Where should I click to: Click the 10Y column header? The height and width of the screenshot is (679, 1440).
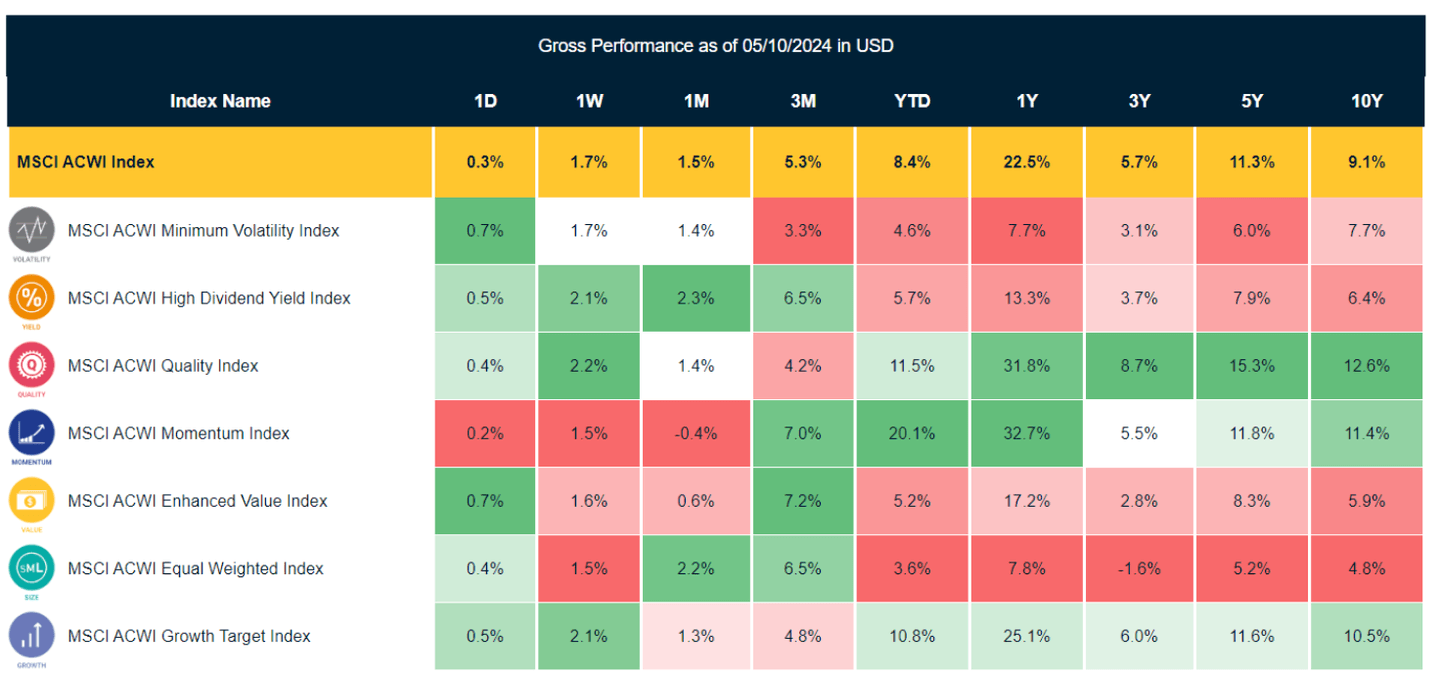click(x=1366, y=101)
